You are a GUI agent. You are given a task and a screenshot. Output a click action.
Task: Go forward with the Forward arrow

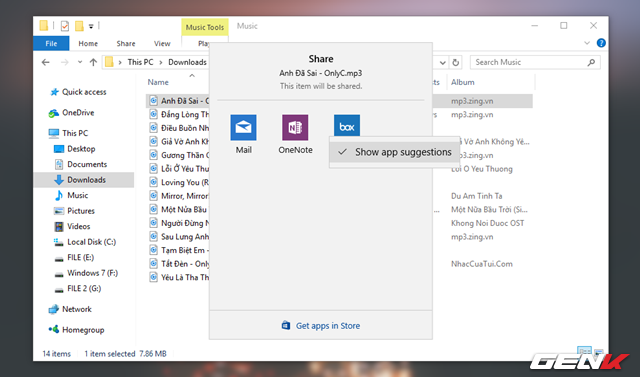tap(64, 62)
